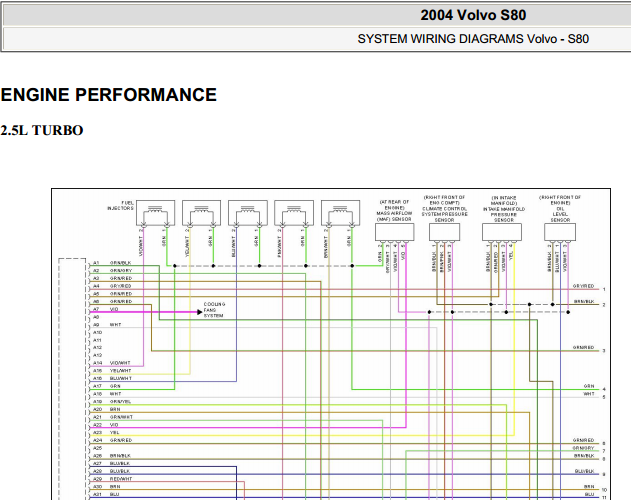Viewport: 631px width, 500px height.
Task: Click the "2004 Volvo S80" header title
Action: (x=473, y=15)
